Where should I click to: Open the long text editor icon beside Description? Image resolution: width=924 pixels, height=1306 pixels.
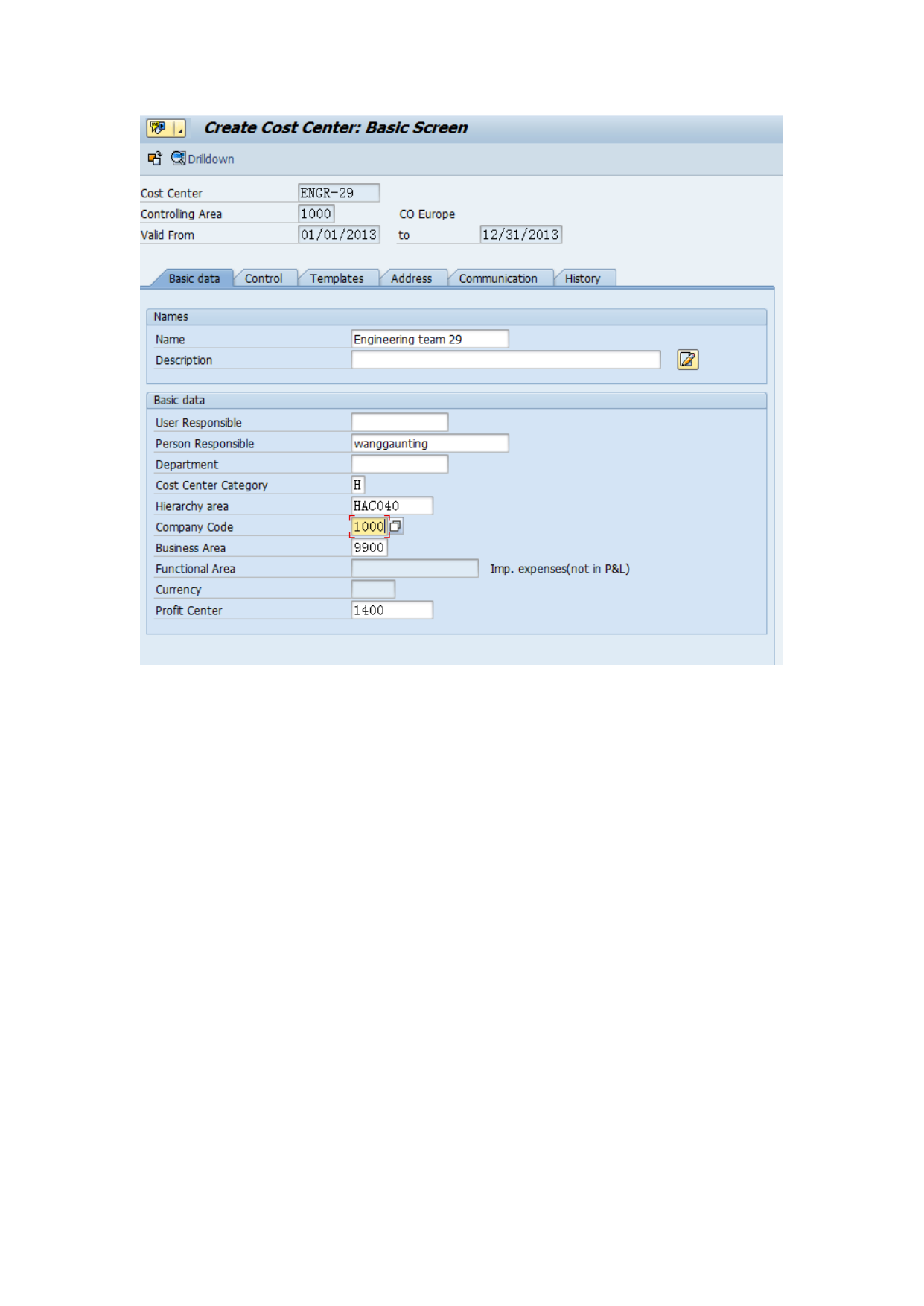point(687,360)
